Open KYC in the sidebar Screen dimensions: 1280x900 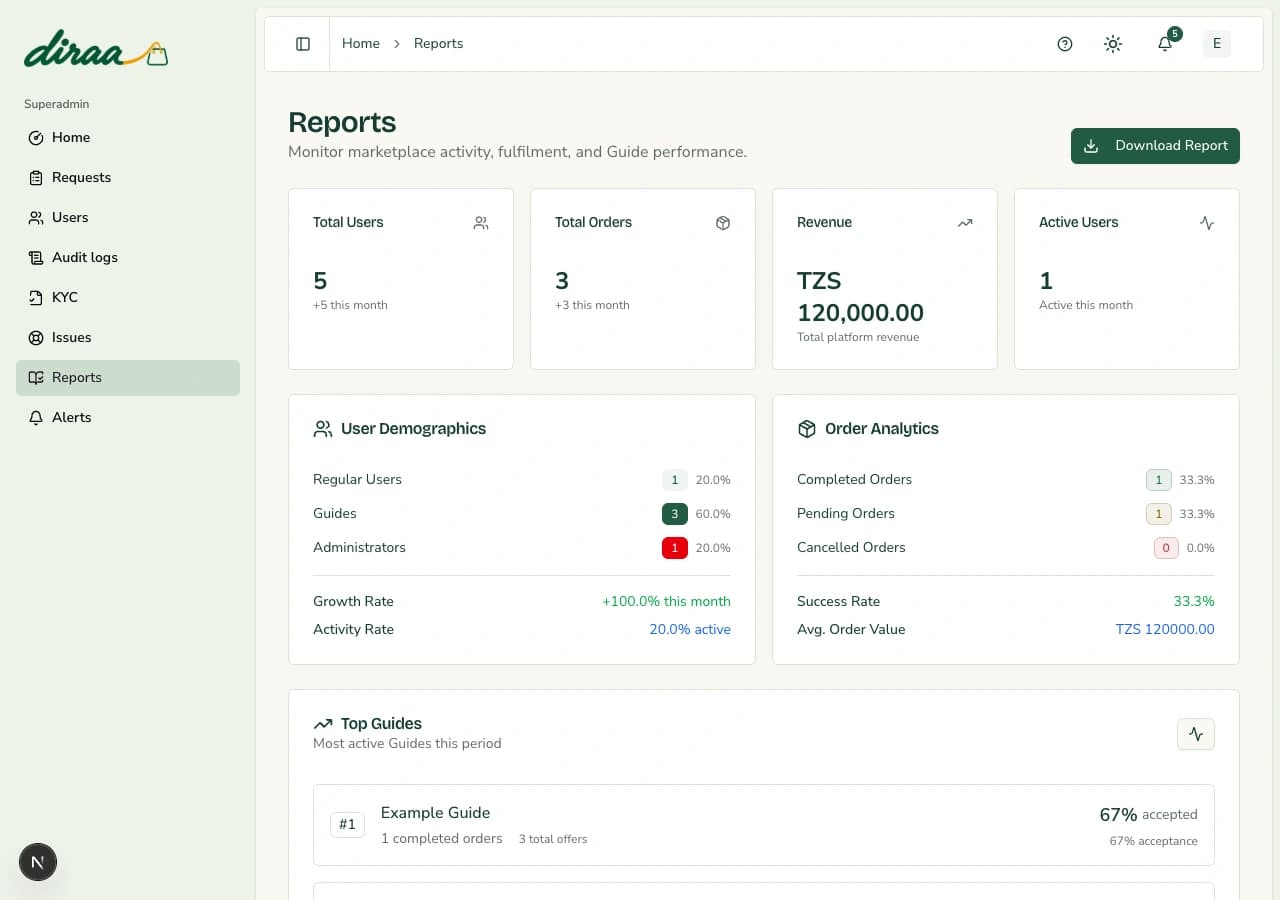[128, 298]
